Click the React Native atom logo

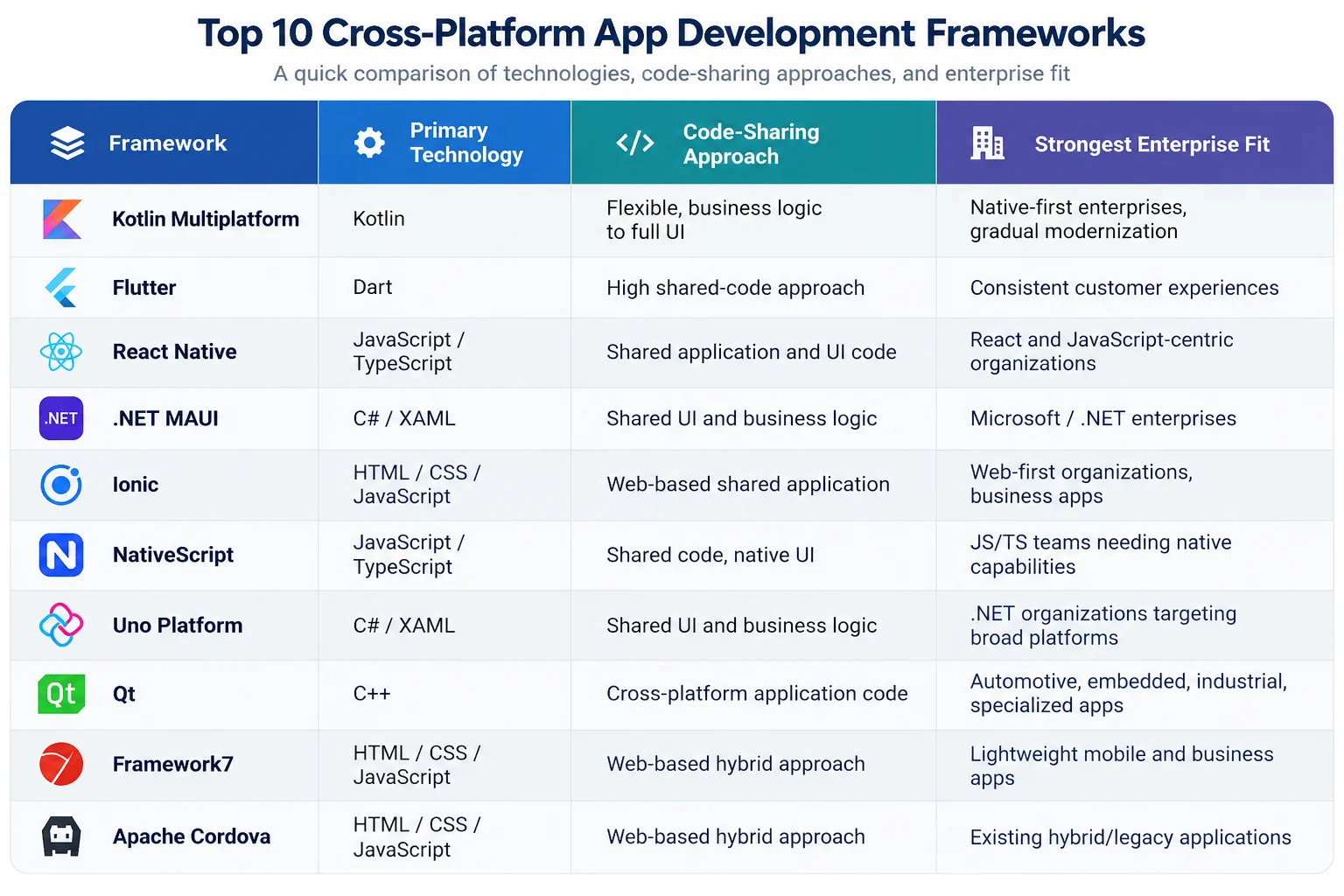[x=61, y=352]
